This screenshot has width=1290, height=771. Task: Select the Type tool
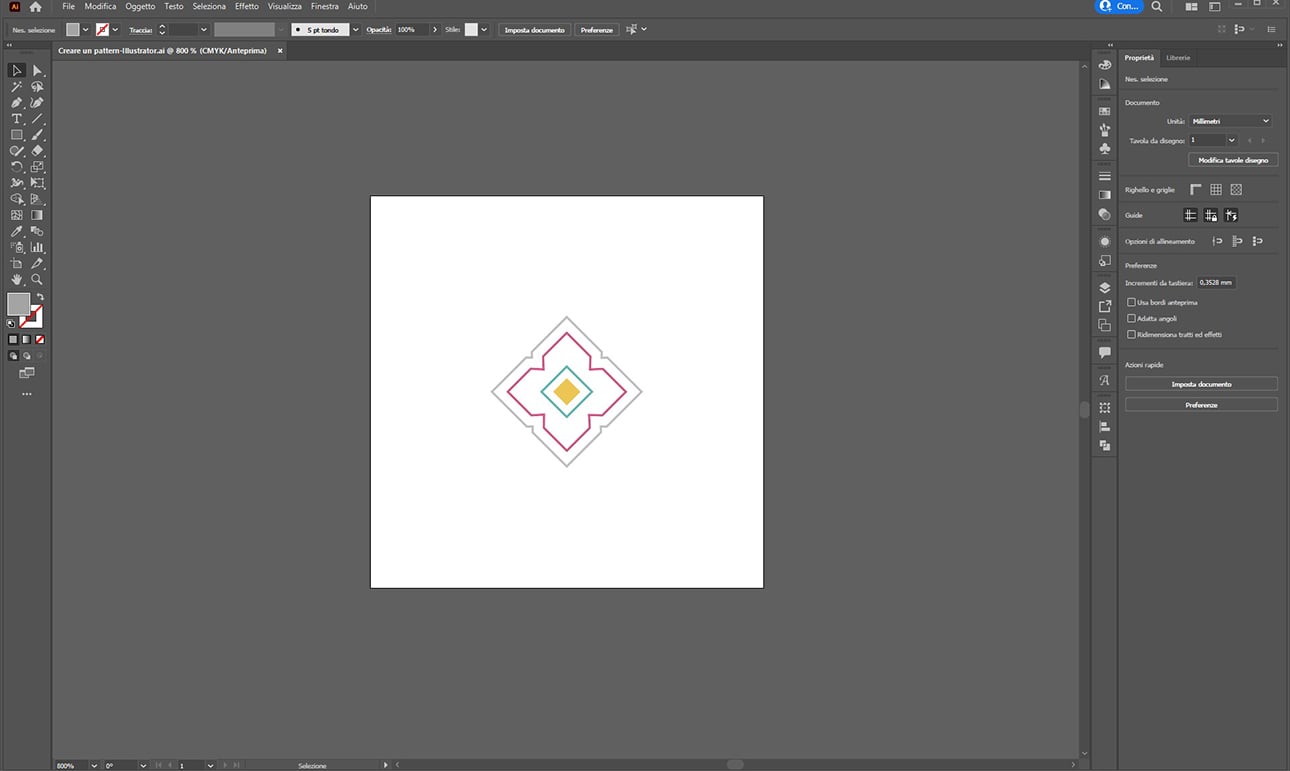coord(16,119)
